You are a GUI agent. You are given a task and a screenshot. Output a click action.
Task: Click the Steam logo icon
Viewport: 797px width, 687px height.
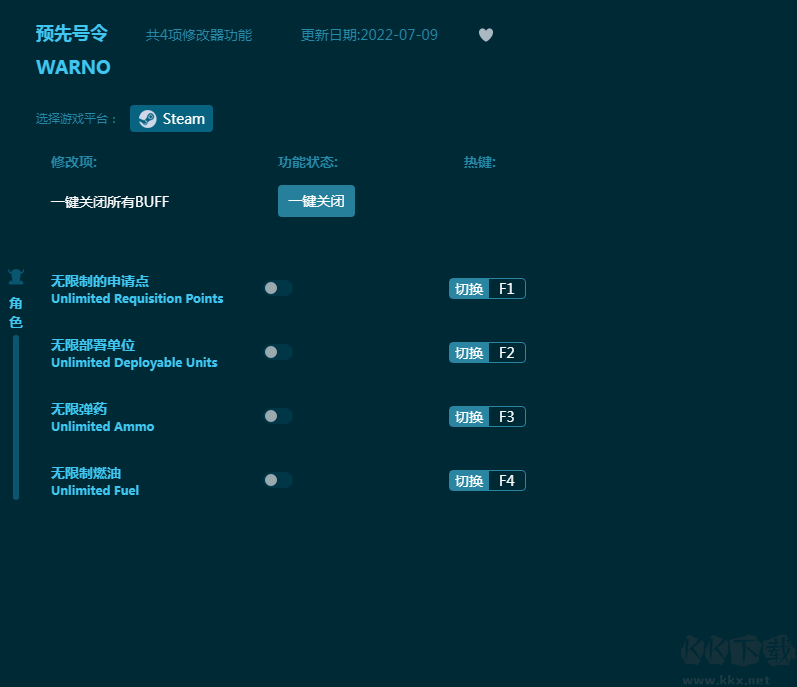tap(147, 119)
